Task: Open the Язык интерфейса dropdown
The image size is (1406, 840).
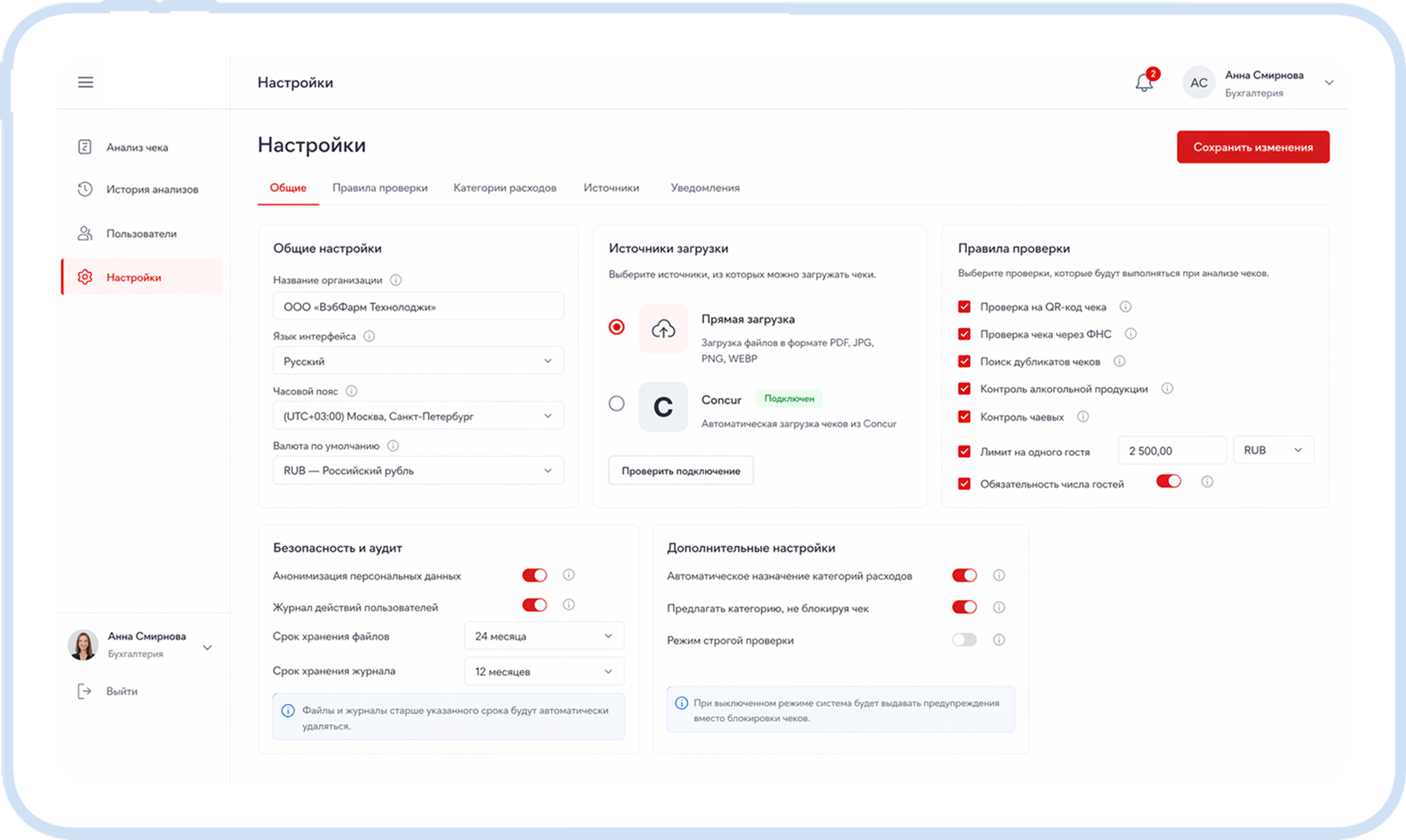Action: [x=418, y=361]
